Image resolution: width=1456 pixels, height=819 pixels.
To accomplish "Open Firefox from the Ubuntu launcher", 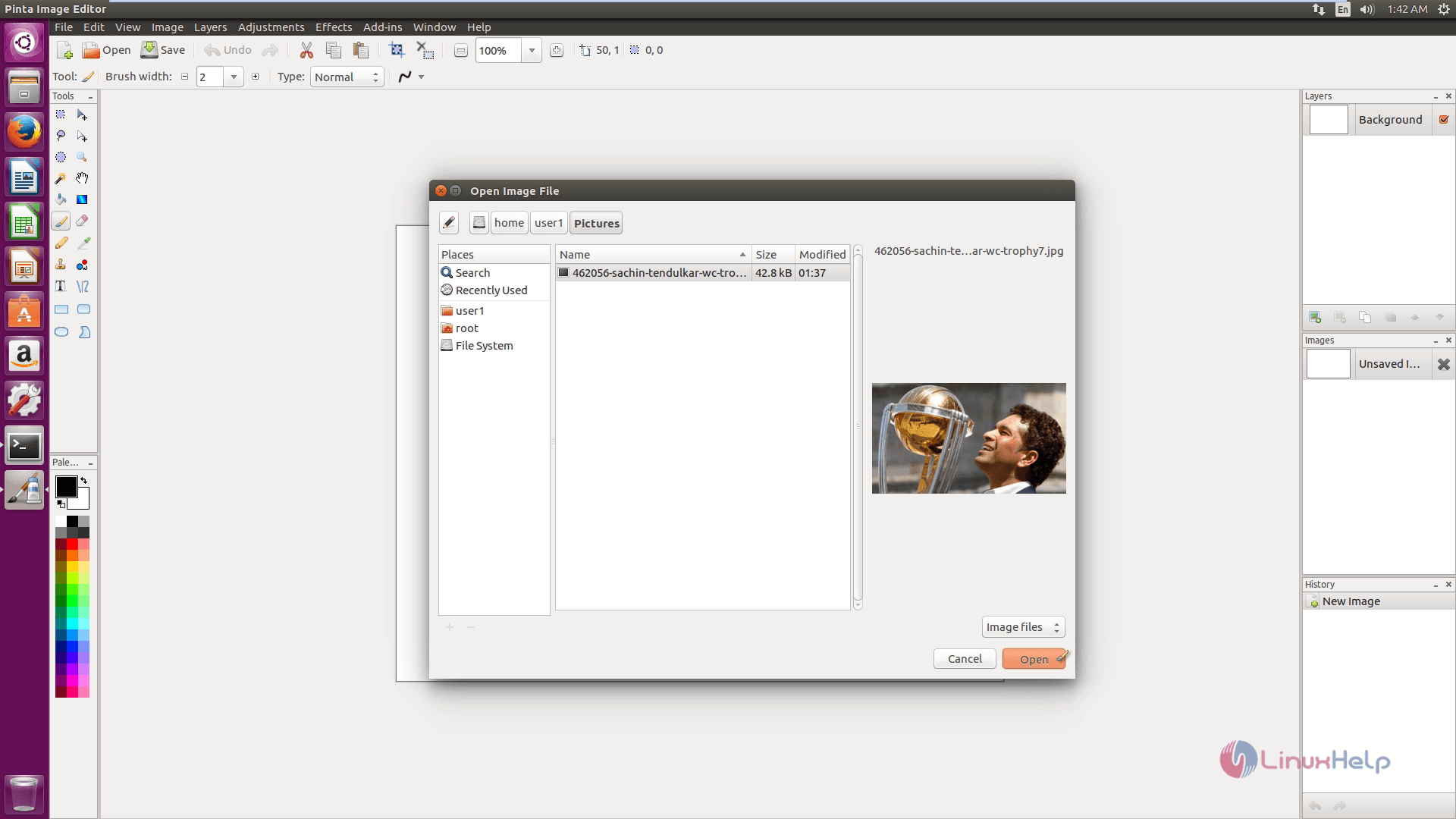I will pos(24,132).
